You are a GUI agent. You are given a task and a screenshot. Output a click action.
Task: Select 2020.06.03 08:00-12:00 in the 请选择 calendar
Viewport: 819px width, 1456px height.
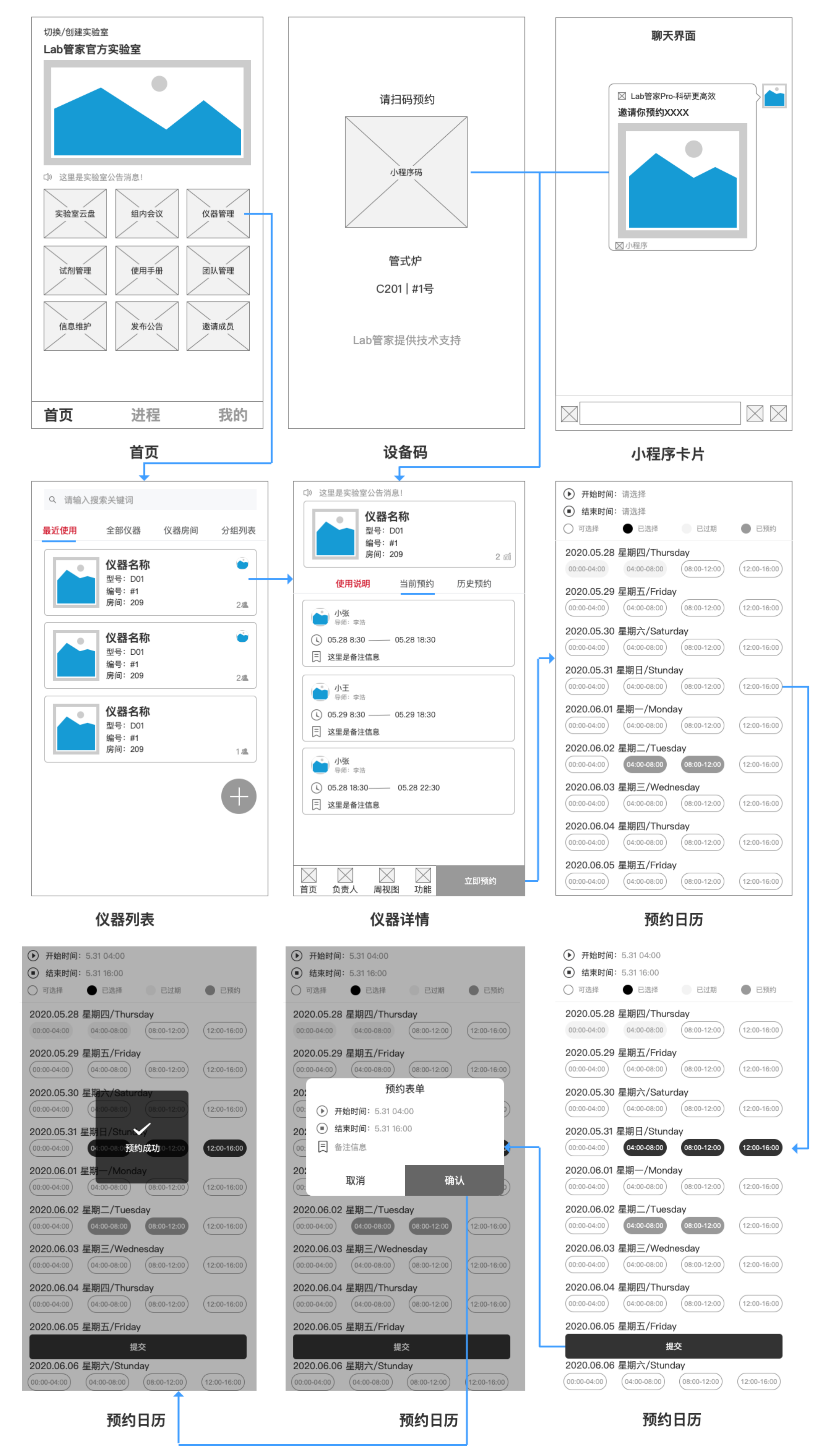click(703, 803)
